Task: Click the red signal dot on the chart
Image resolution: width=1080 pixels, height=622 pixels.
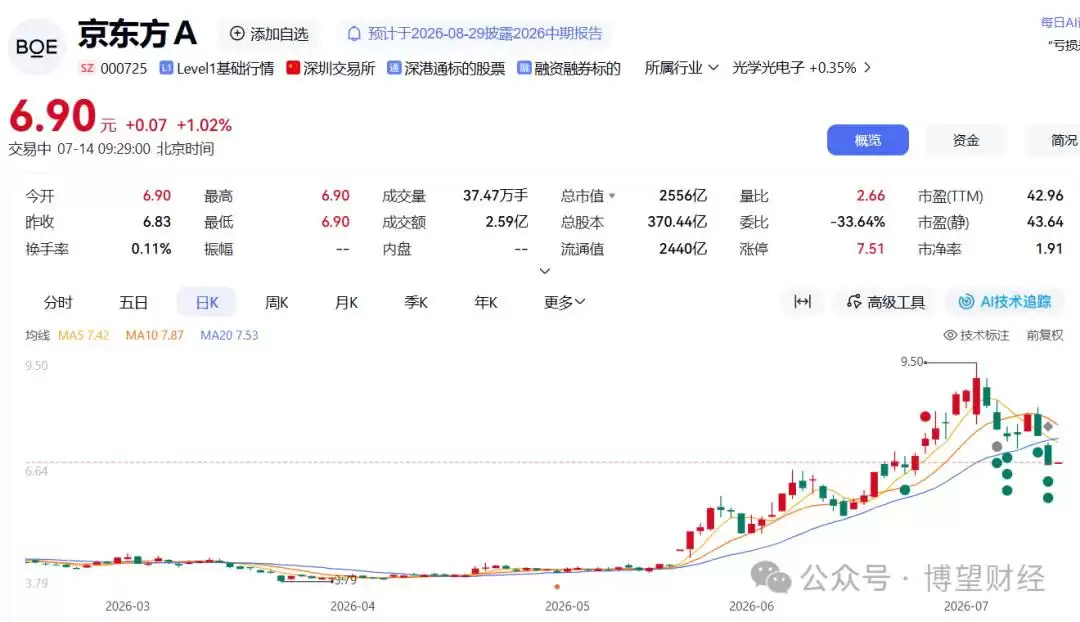Action: (925, 416)
